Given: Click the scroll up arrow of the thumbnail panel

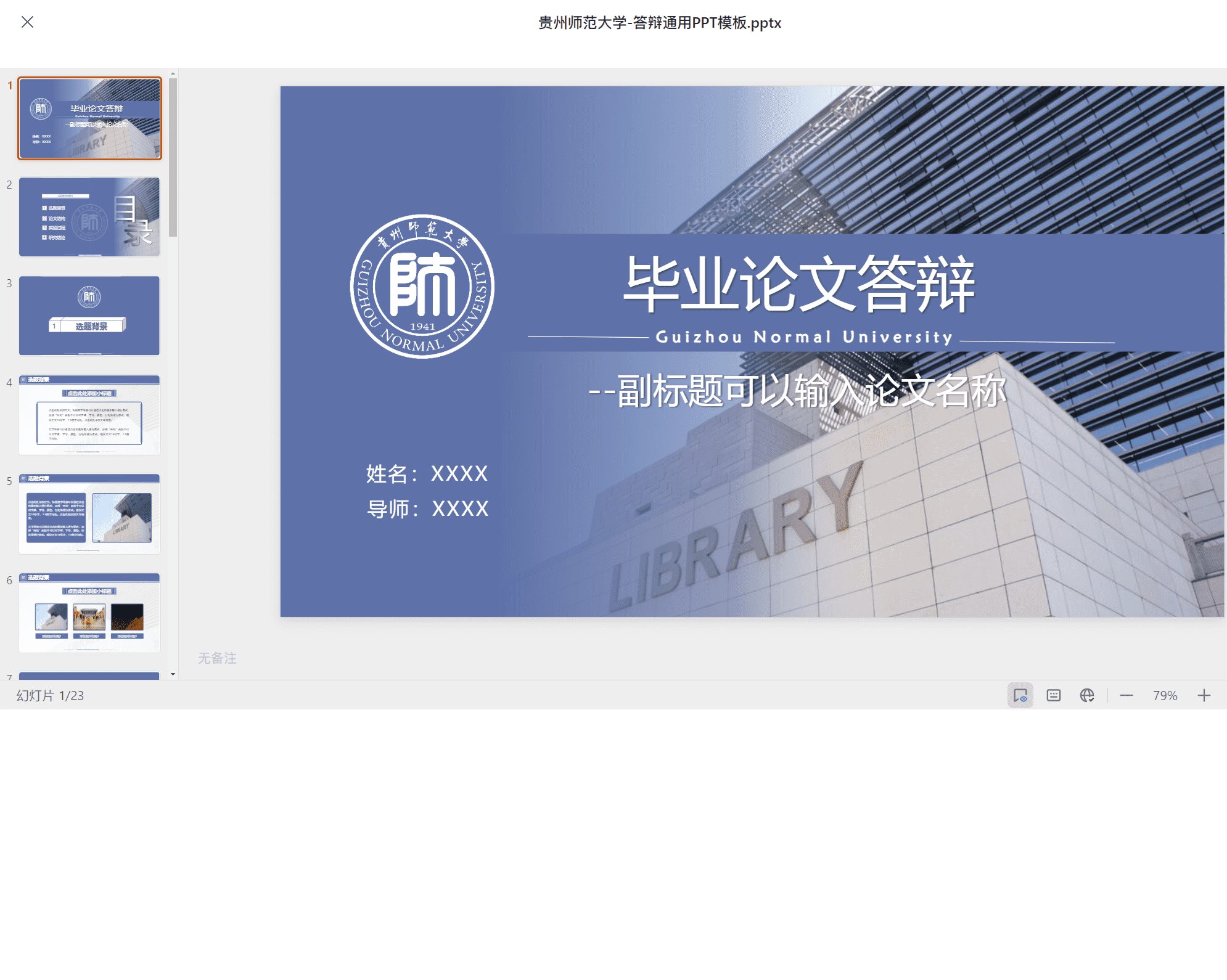Looking at the screenshot, I should point(173,73).
